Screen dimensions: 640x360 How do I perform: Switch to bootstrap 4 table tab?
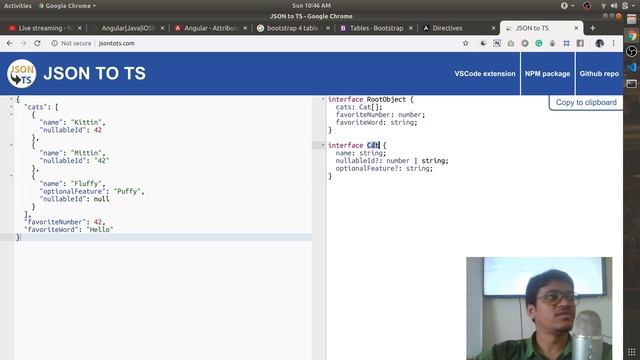[293, 28]
